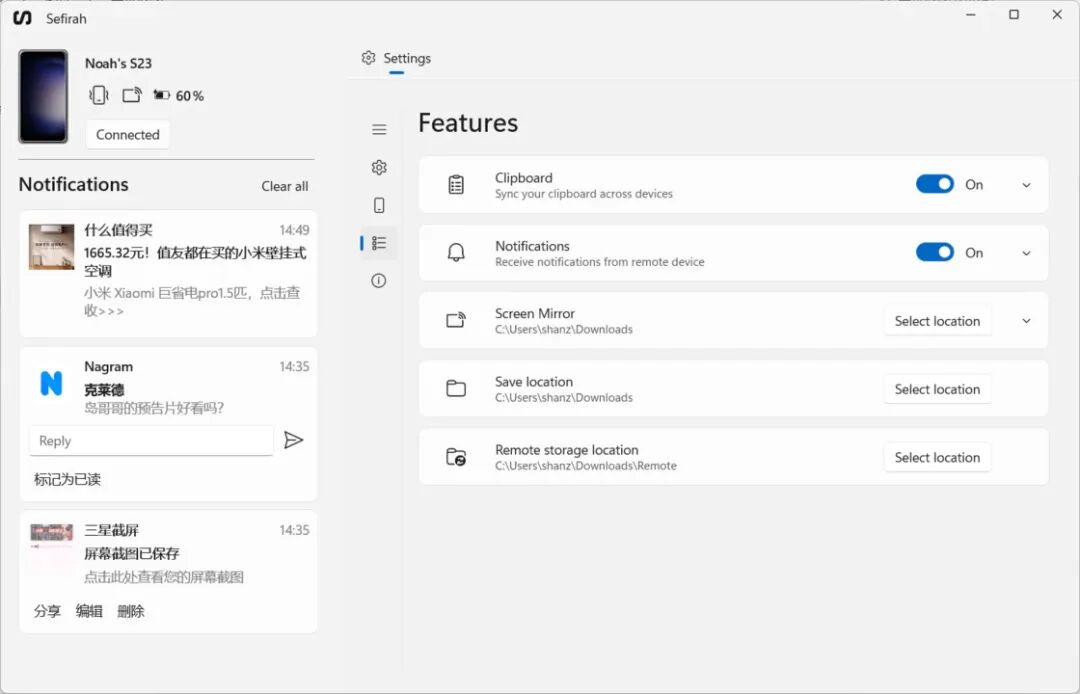Click 分享 on the screenshot notification

[48, 611]
